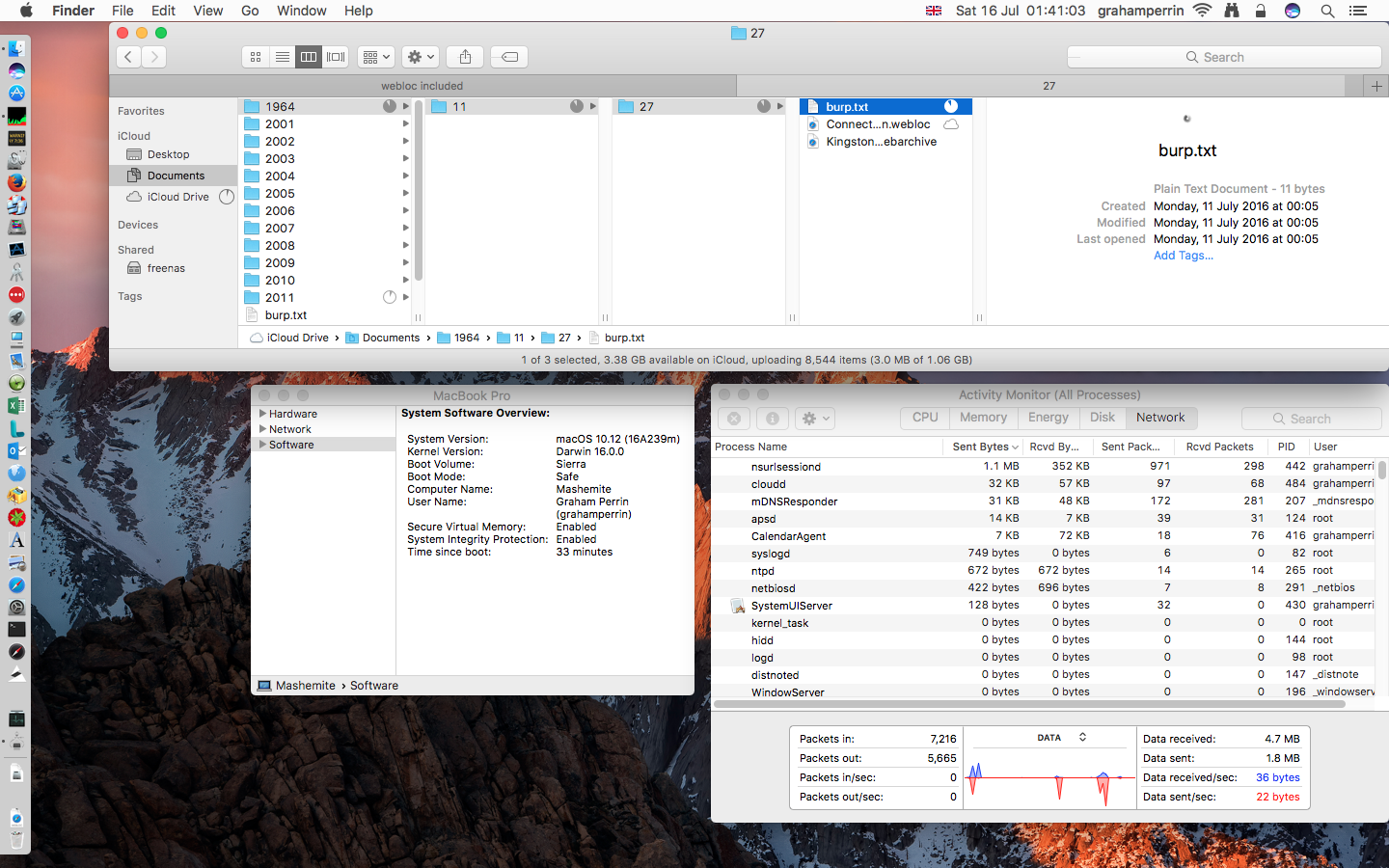Open Microsoft Excel from the Dock

pos(16,406)
